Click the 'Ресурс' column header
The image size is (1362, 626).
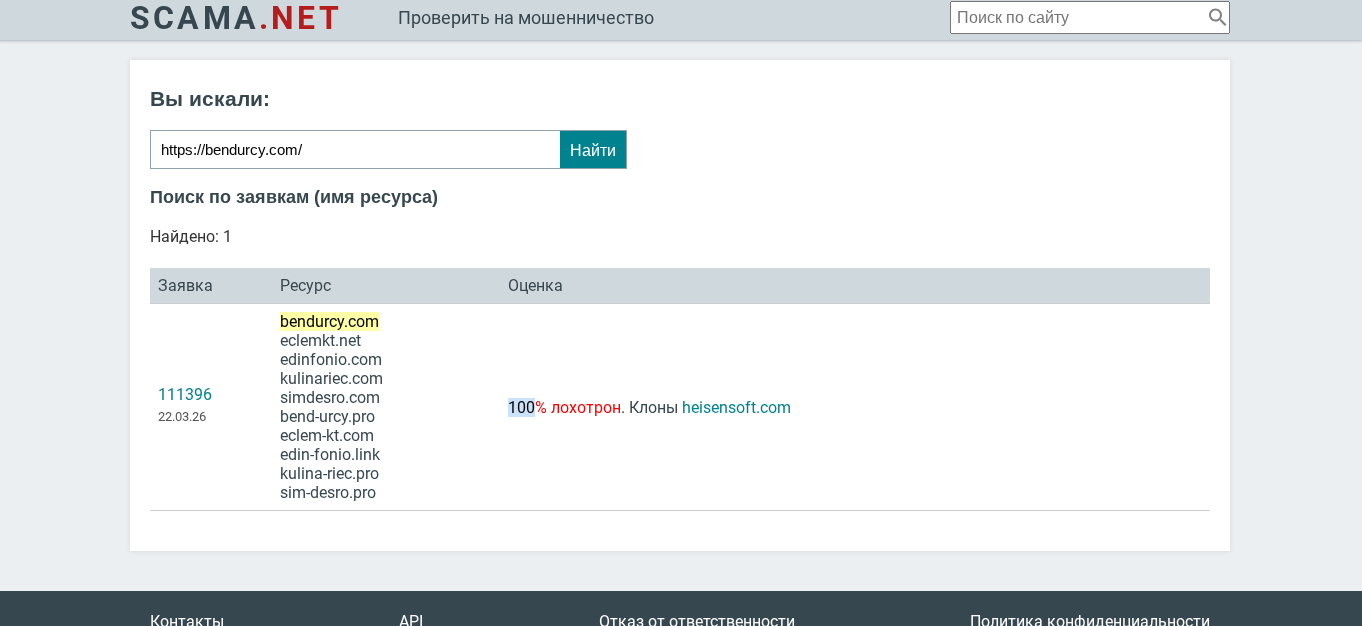305,286
